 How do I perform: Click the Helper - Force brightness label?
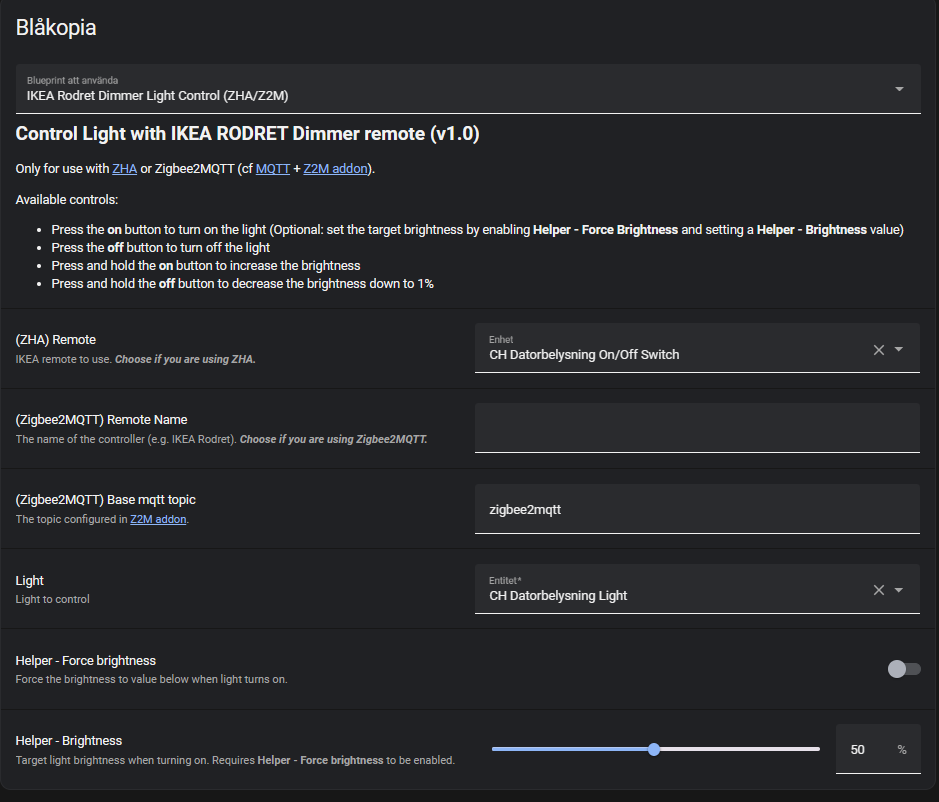click(x=86, y=661)
